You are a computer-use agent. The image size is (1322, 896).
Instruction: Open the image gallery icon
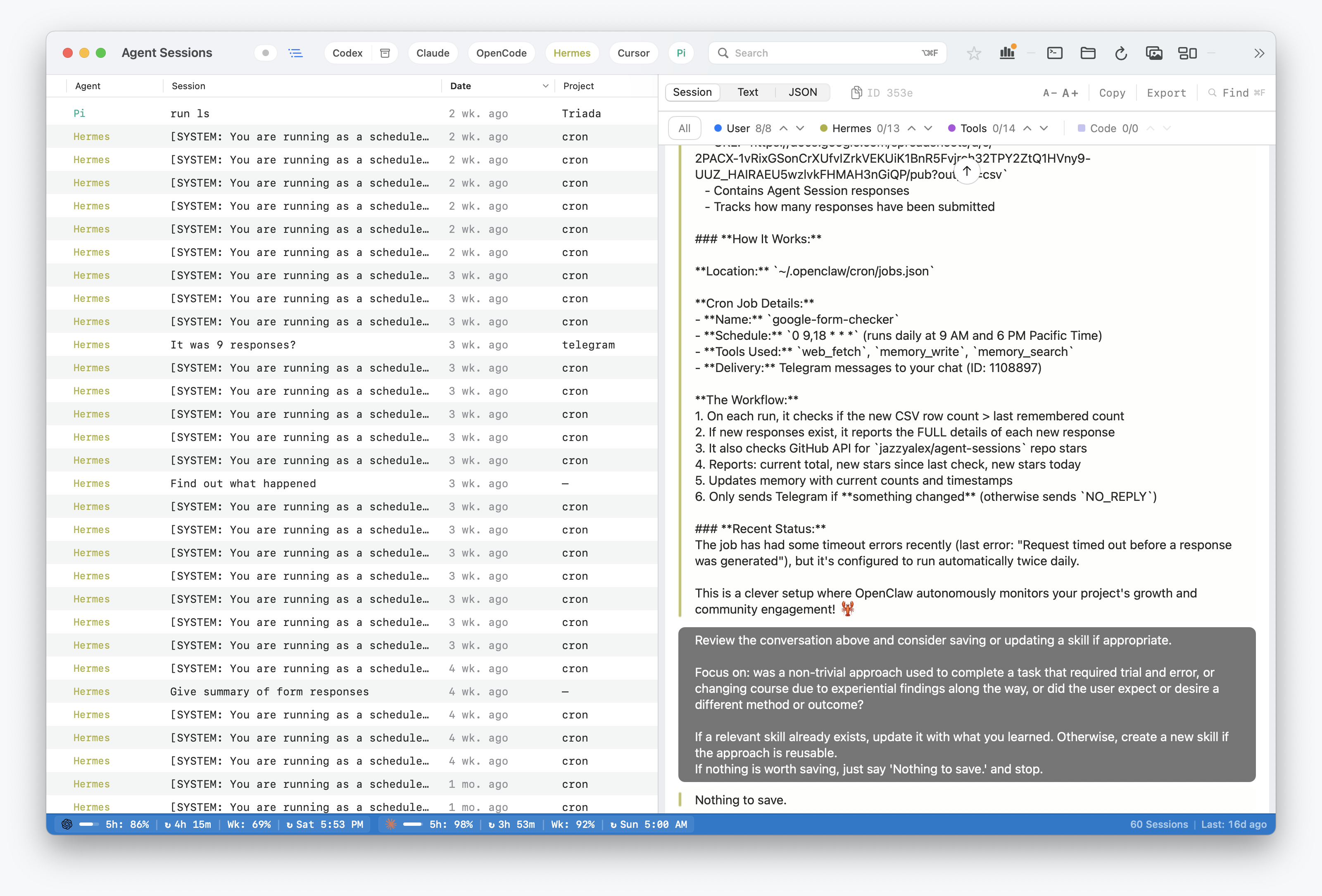pos(1153,53)
